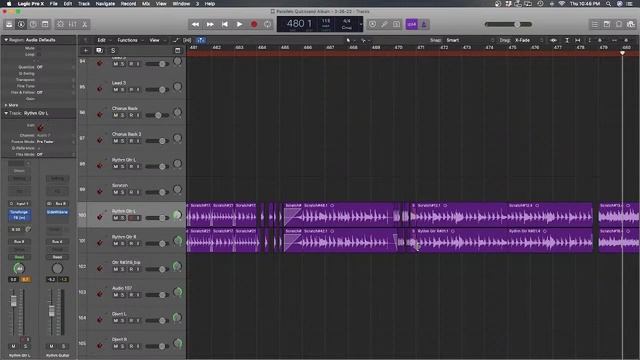The height and width of the screenshot is (360, 640).
Task: Open the Navigate menu
Action: tap(105, 4)
